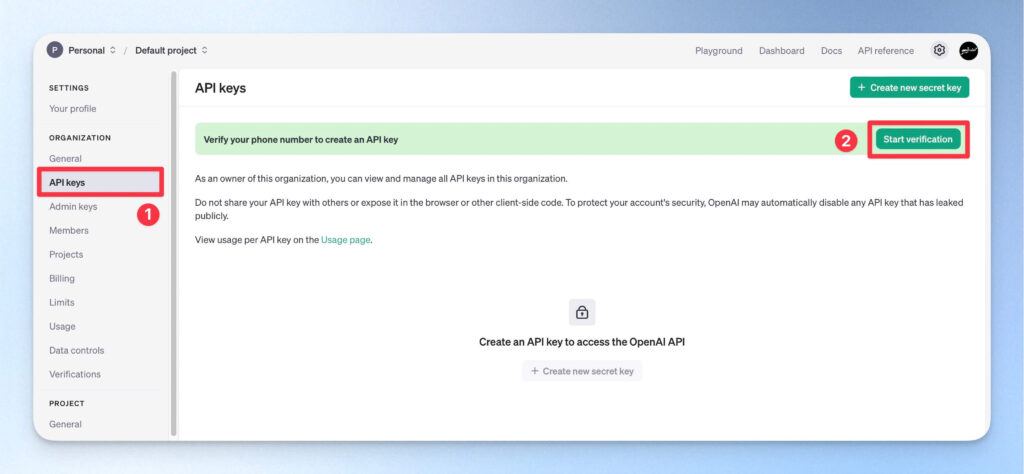This screenshot has width=1024, height=474.
Task: Expand the Default project switcher
Action: (172, 50)
